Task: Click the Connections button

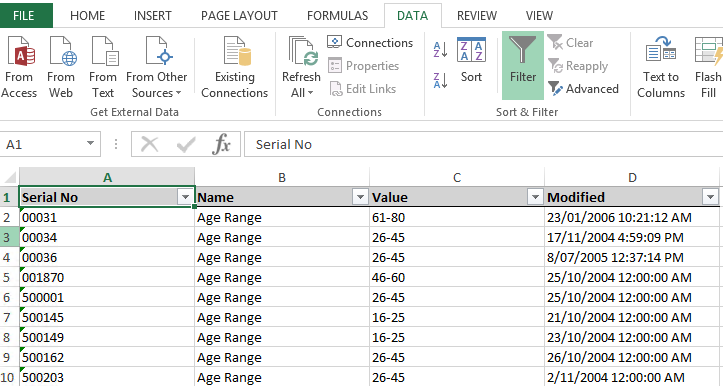Action: [x=370, y=42]
